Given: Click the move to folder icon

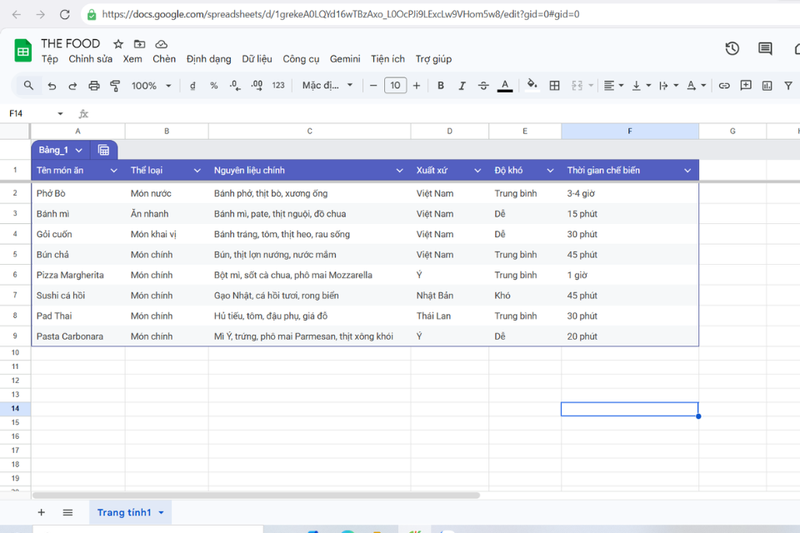Looking at the screenshot, I should (139, 44).
